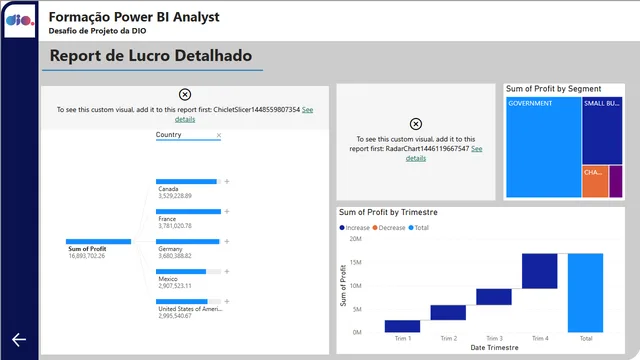Expand the United States of America node
This screenshot has width=640, height=360.
[227, 301]
